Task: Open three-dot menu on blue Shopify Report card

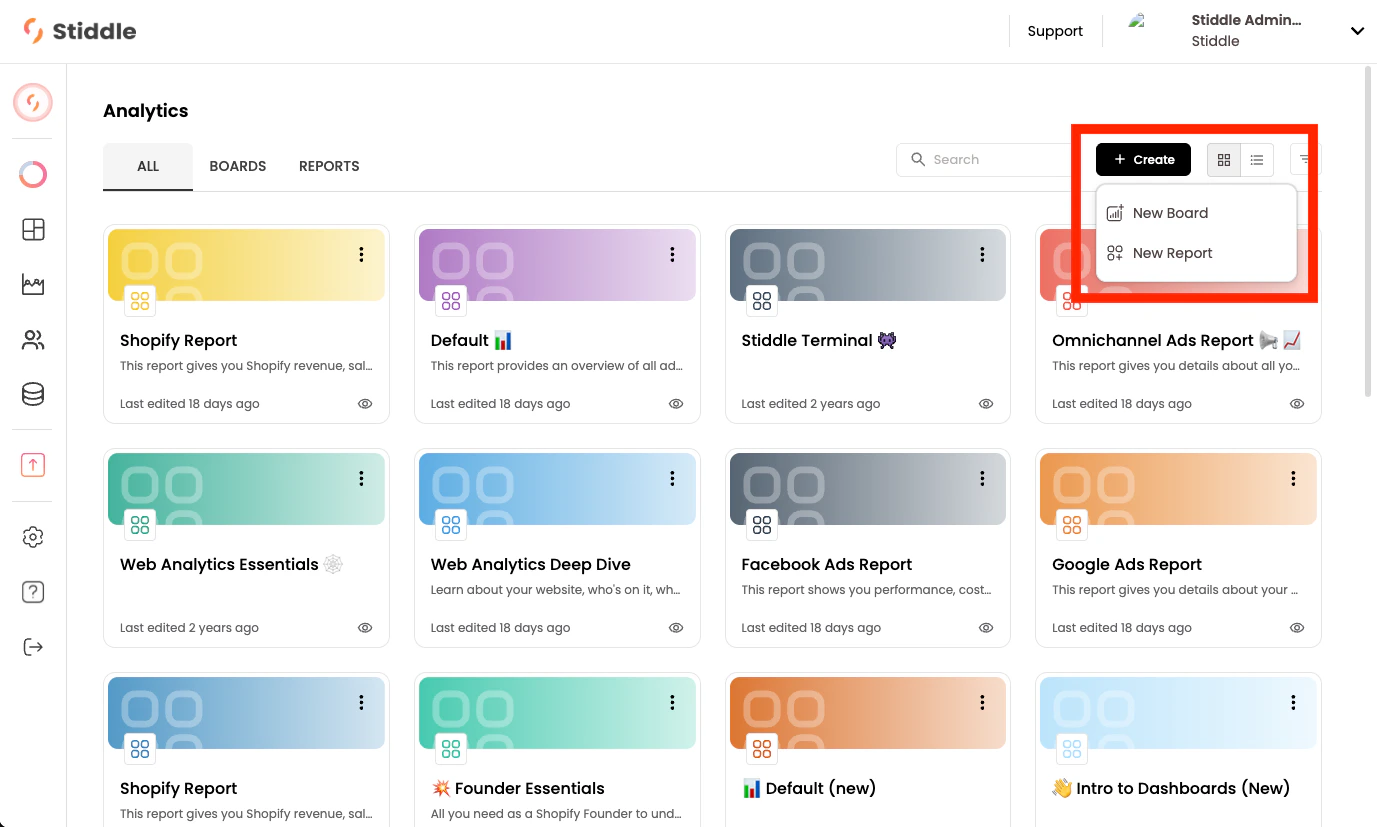Action: click(x=361, y=703)
